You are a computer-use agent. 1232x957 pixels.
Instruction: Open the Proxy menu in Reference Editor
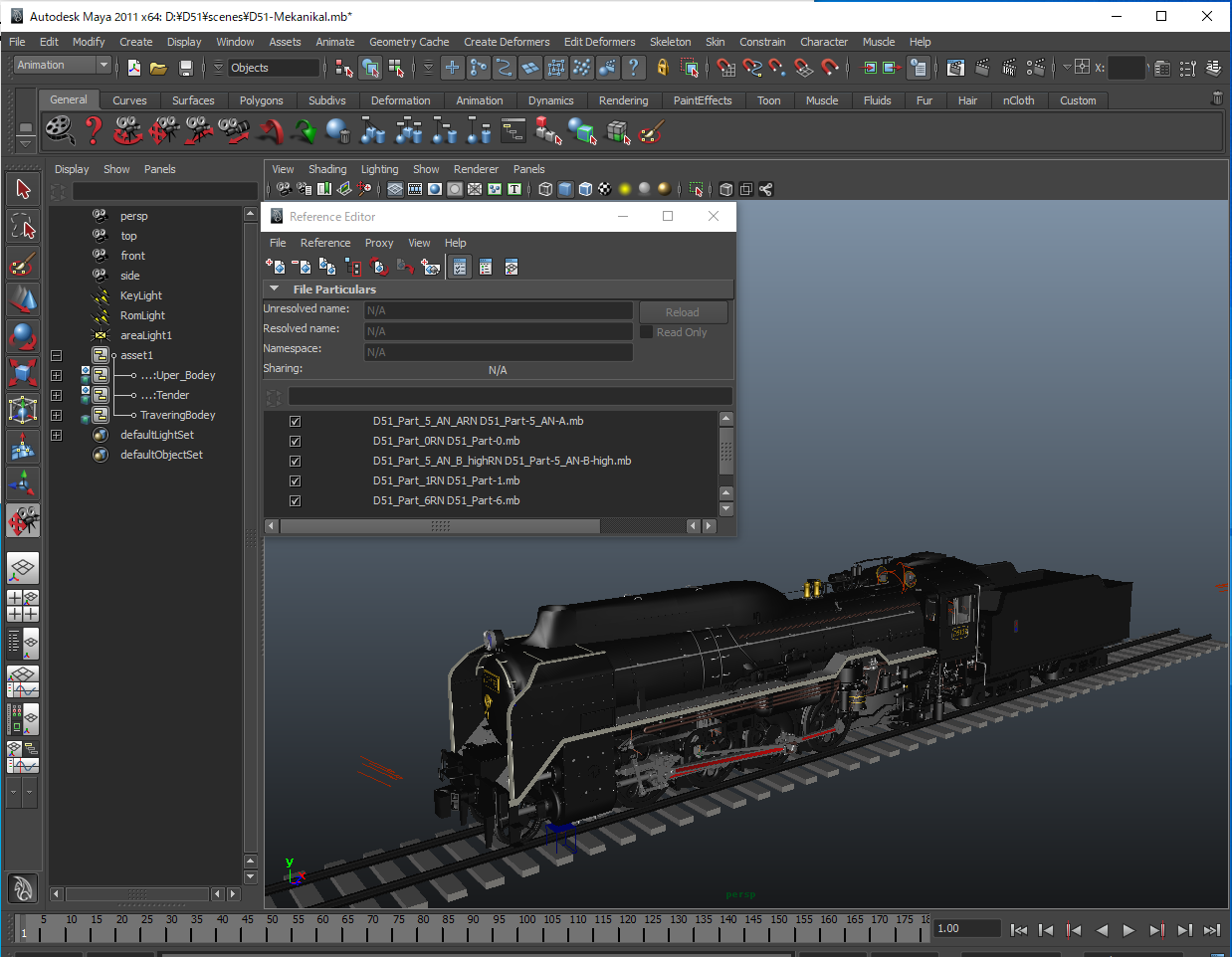pos(379,243)
